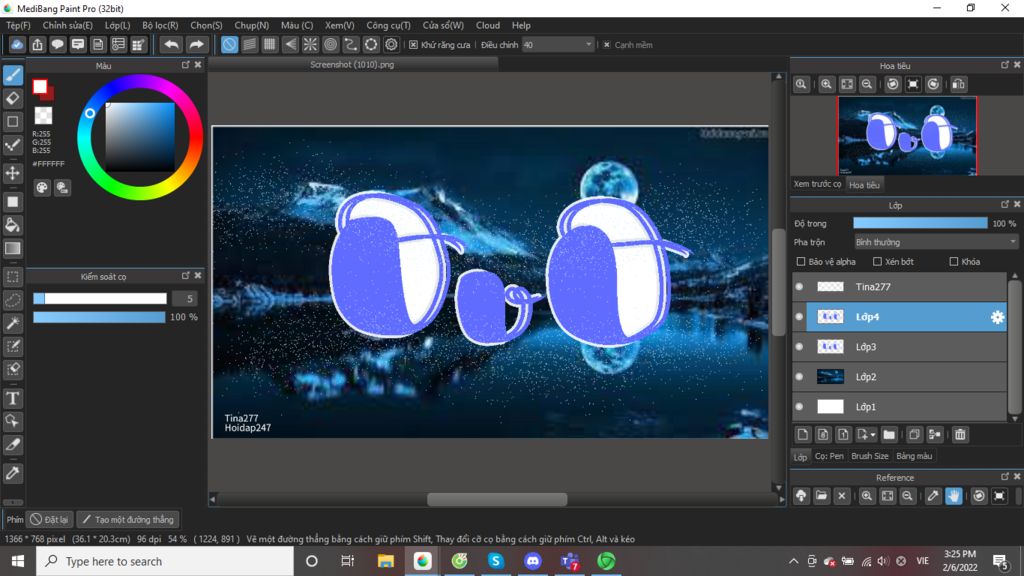Expand the add-layer dropdown arrow
This screenshot has height=576, width=1024.
(873, 435)
